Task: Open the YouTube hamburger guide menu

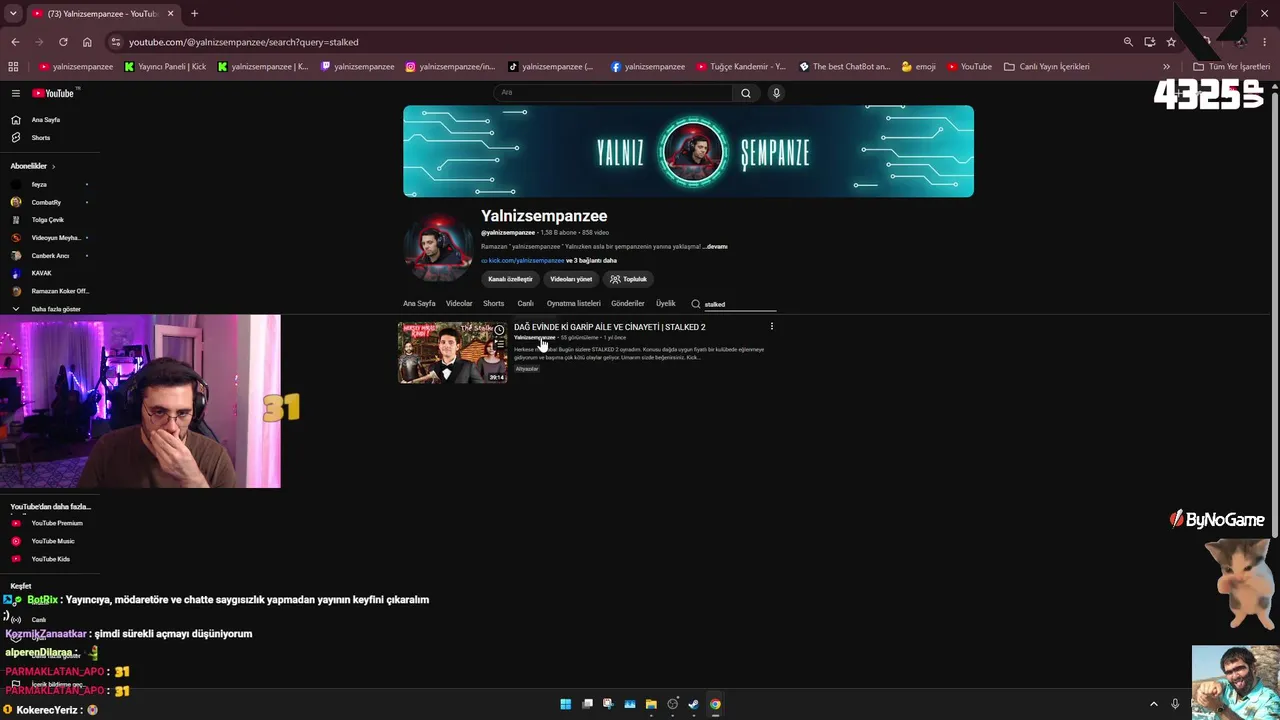Action: [16, 93]
